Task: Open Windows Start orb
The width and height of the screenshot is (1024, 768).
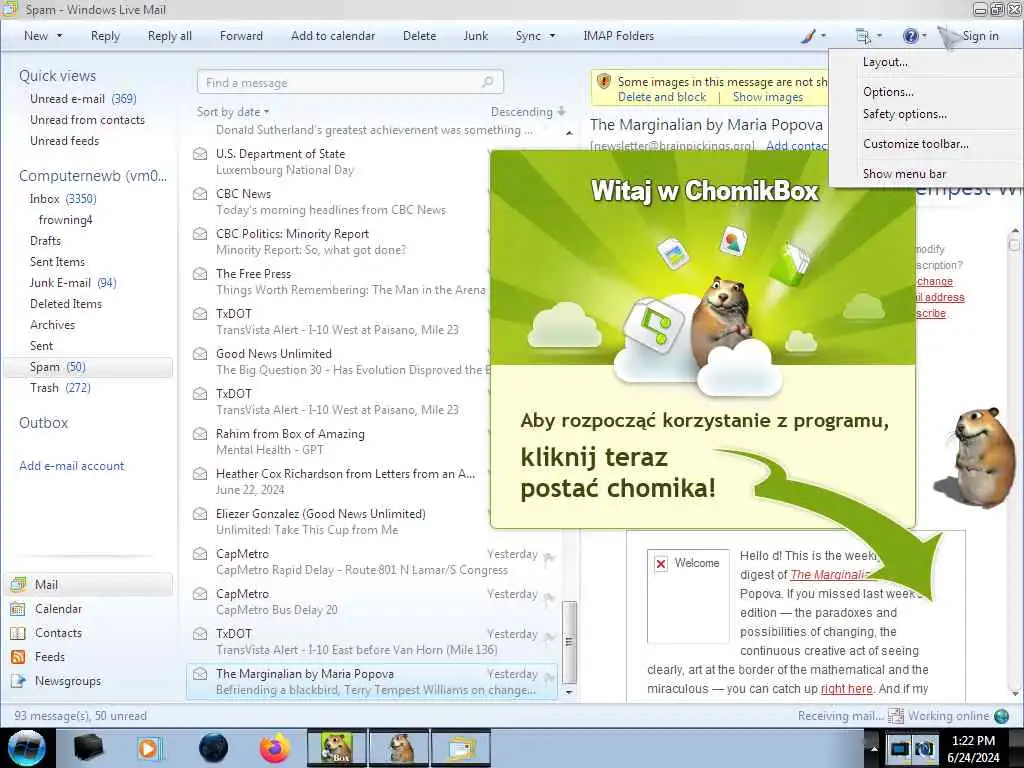Action: coord(26,748)
